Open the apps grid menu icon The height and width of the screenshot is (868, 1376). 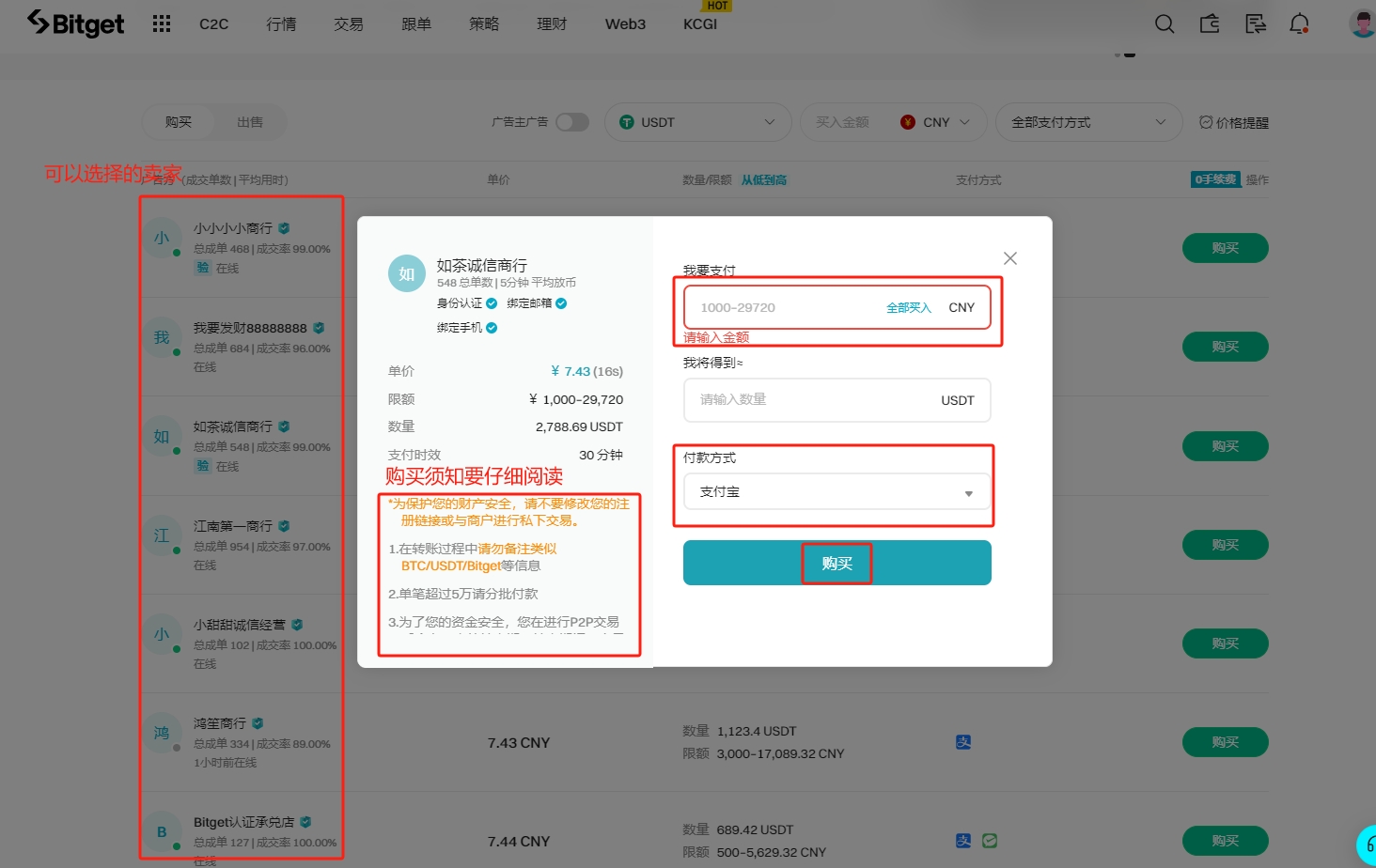162,23
